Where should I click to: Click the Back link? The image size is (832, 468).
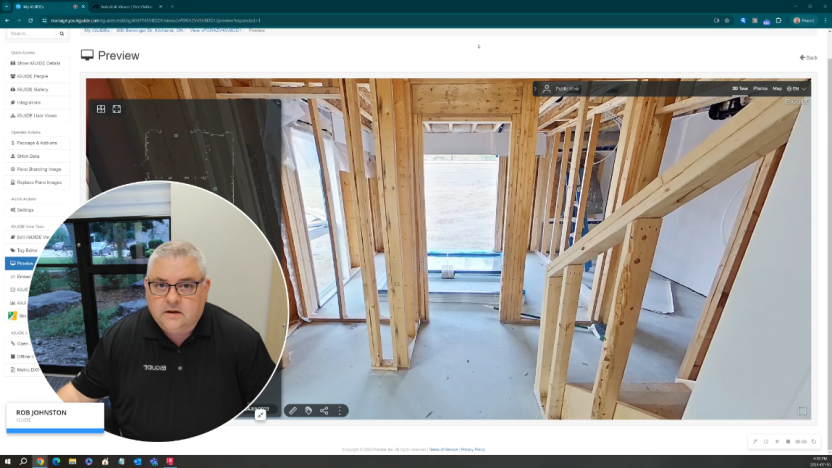[x=809, y=57]
